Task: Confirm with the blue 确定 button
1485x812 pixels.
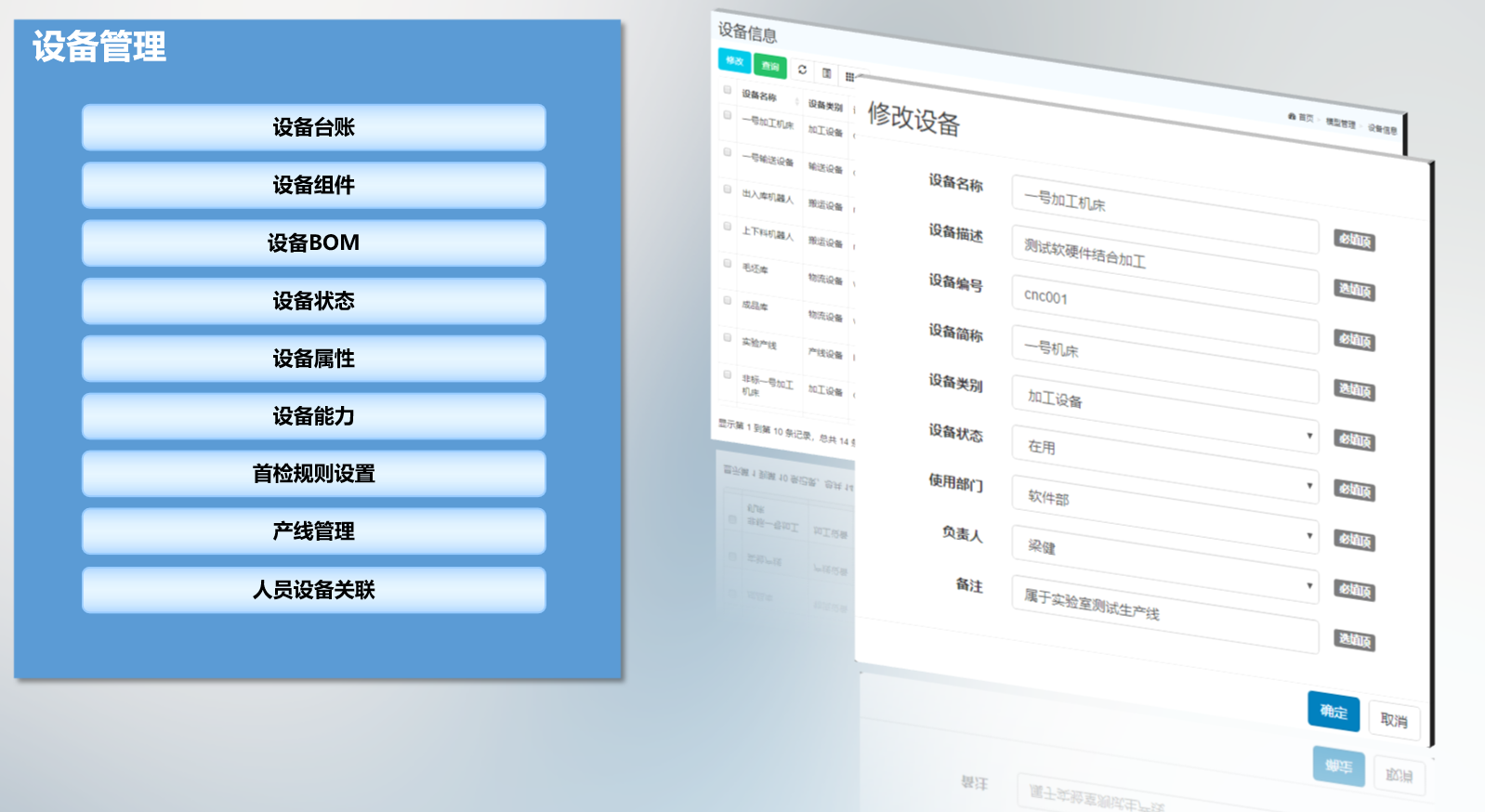Action: point(1334,712)
